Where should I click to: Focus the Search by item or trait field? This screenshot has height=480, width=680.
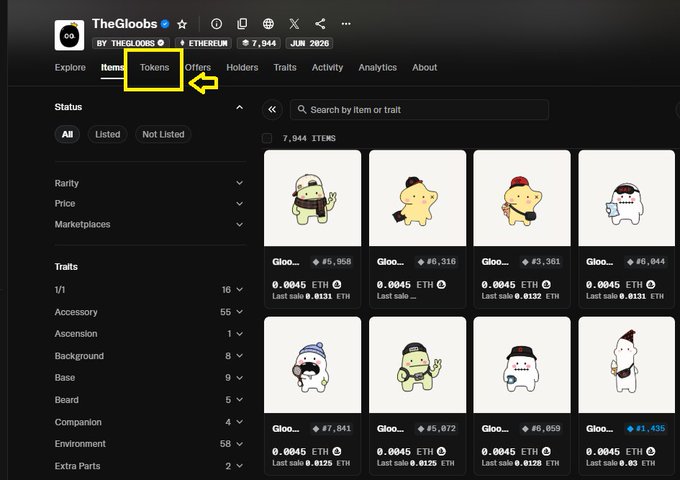point(419,110)
